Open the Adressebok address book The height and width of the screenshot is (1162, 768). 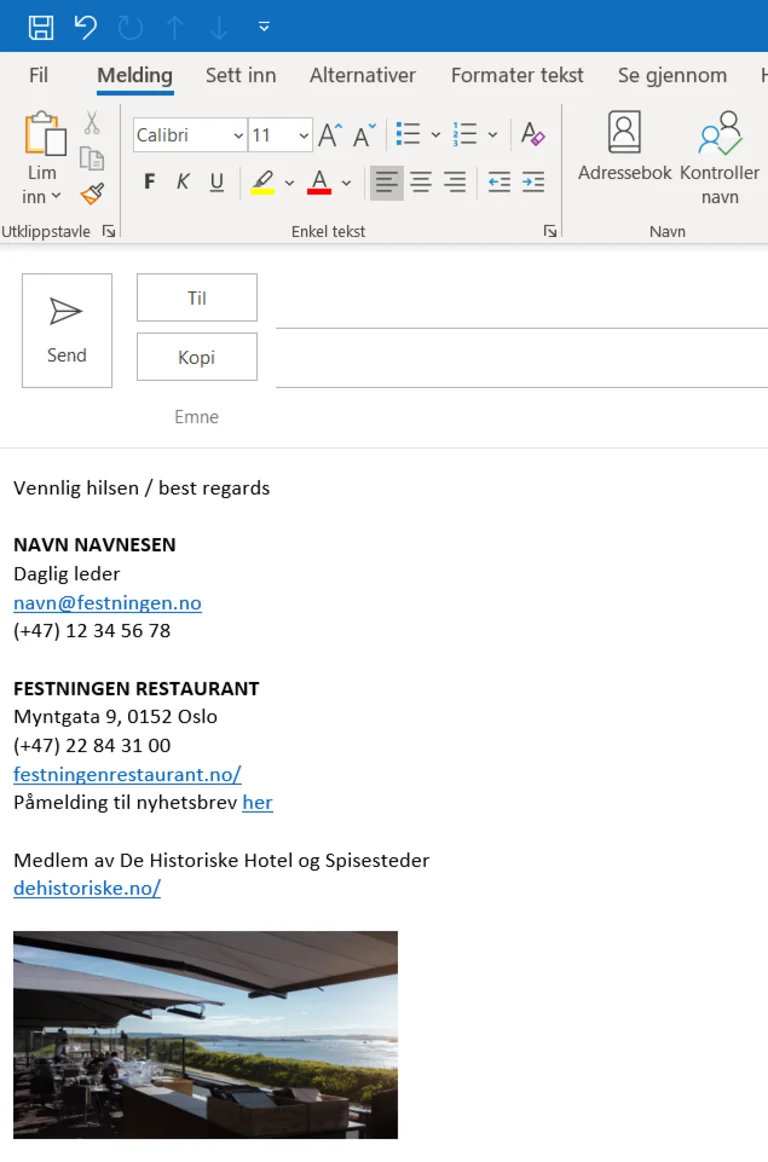[625, 146]
